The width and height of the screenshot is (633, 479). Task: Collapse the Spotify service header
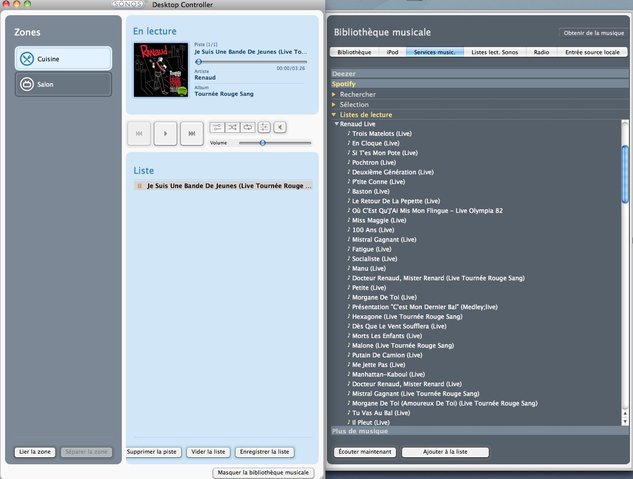480,84
